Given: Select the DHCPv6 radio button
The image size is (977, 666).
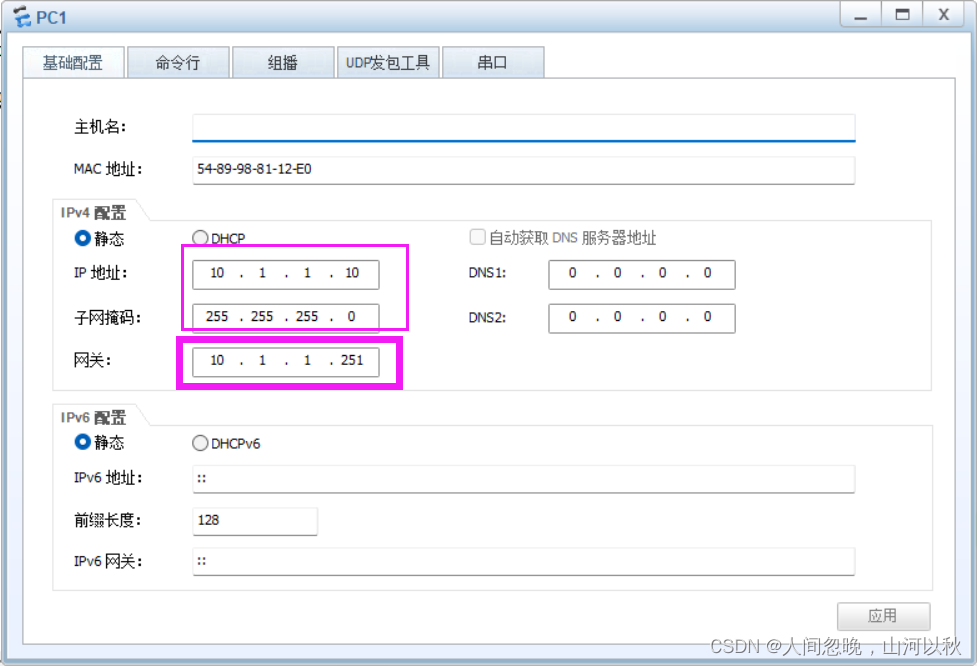Looking at the screenshot, I should coord(200,443).
